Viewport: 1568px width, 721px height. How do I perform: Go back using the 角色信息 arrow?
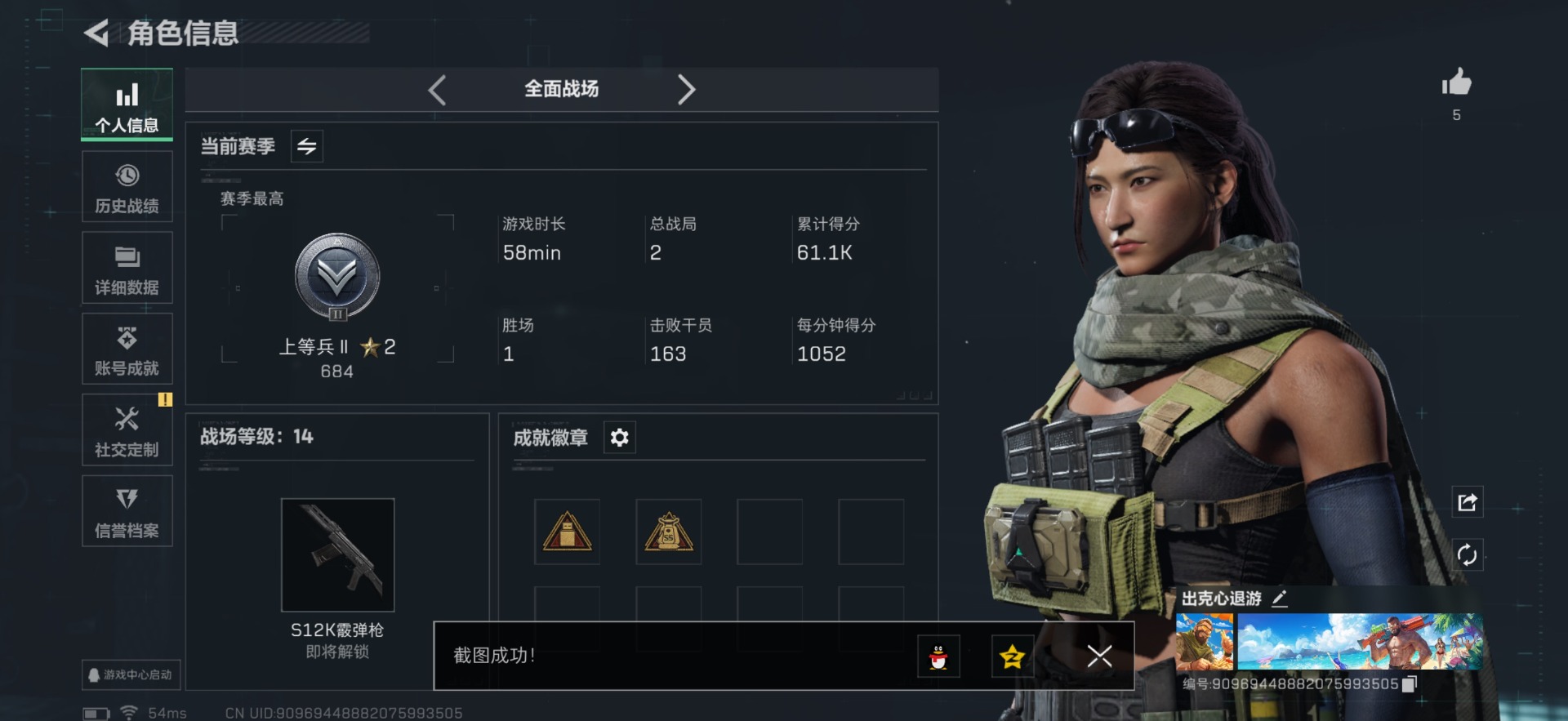tap(96, 33)
